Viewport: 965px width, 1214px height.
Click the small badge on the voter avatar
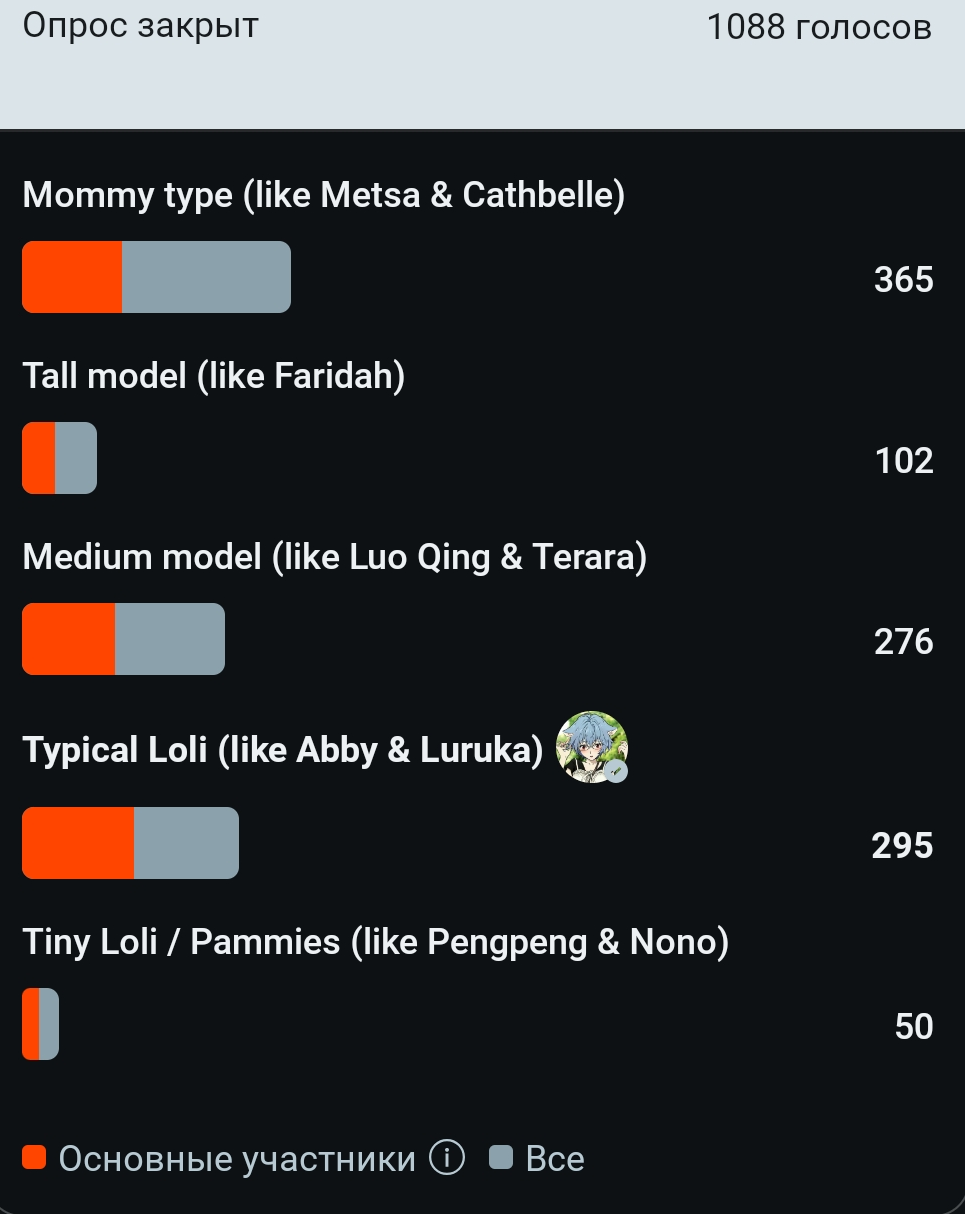coord(616,770)
